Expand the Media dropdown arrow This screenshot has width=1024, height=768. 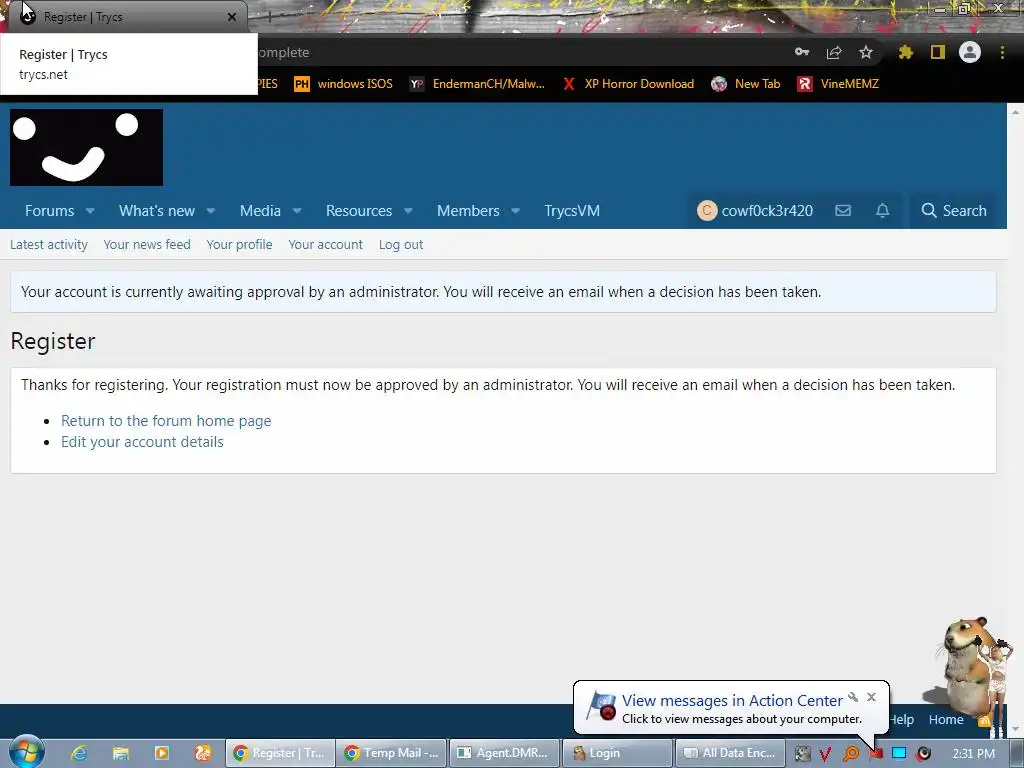coord(297,211)
